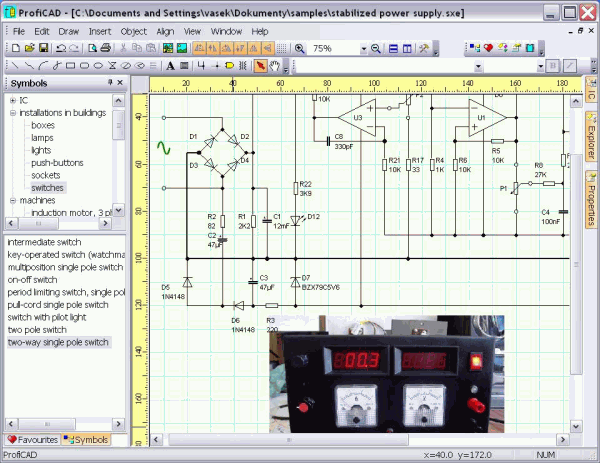Expand the IC tree node
This screenshot has height=463, width=600.
13,100
